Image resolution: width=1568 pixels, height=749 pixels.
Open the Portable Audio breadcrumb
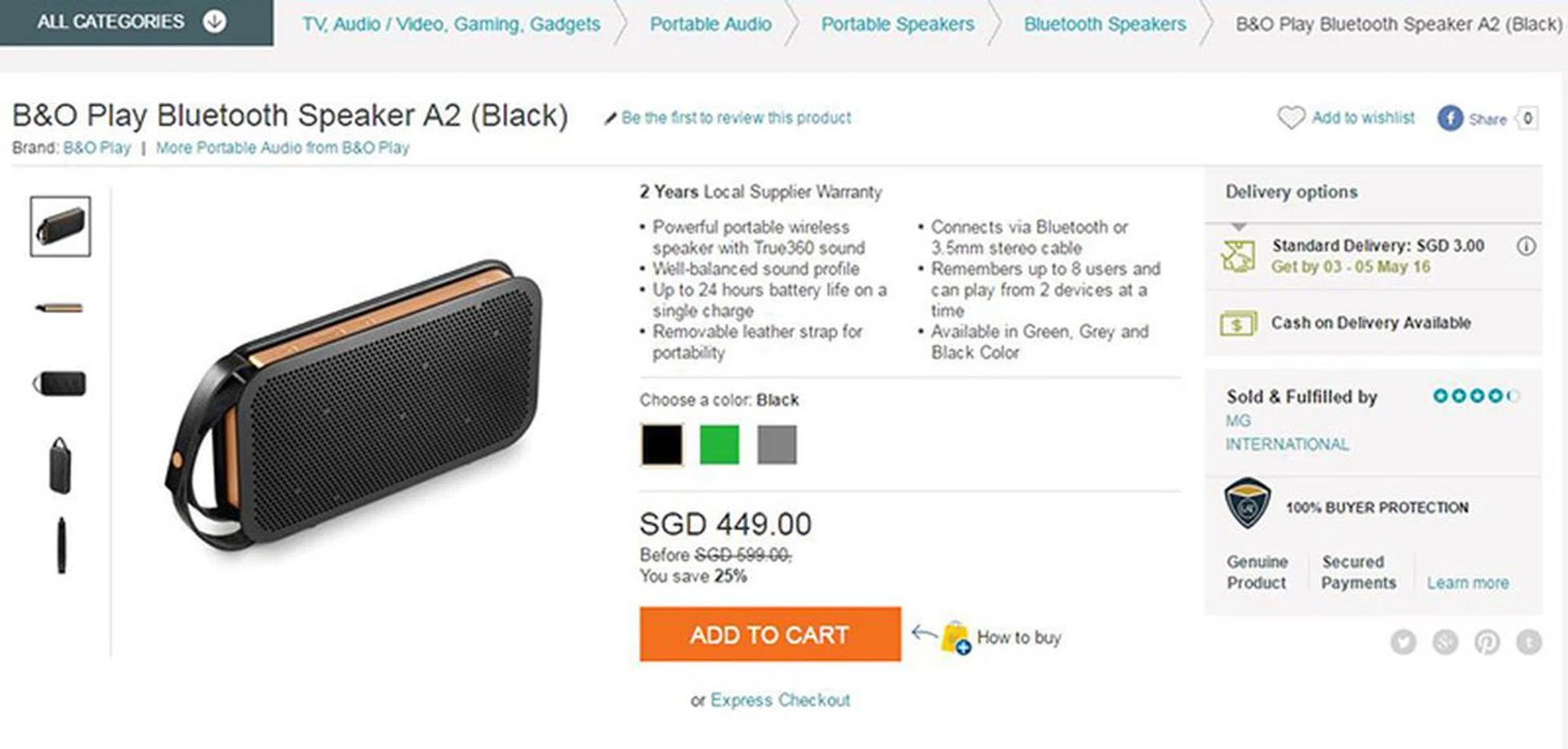(x=710, y=25)
